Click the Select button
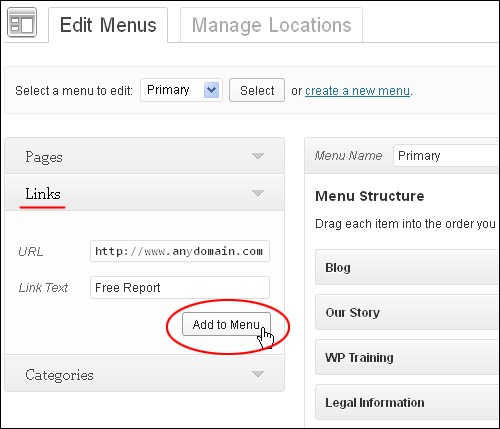The height and width of the screenshot is (429, 500). (x=257, y=90)
